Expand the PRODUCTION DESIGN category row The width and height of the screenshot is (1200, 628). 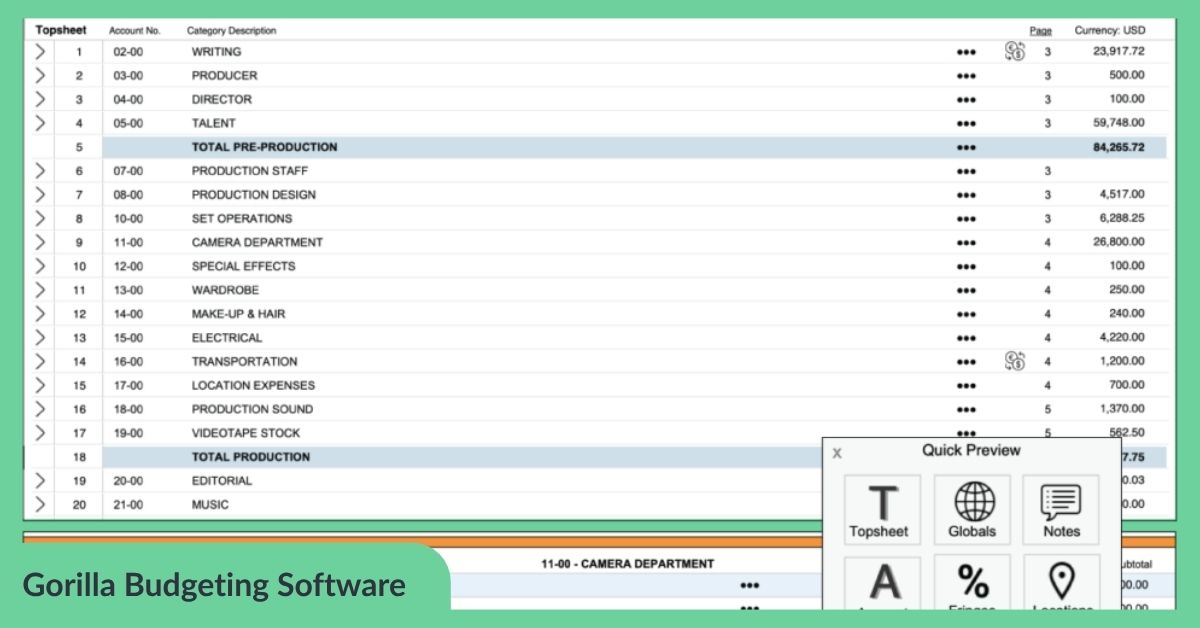[x=40, y=195]
